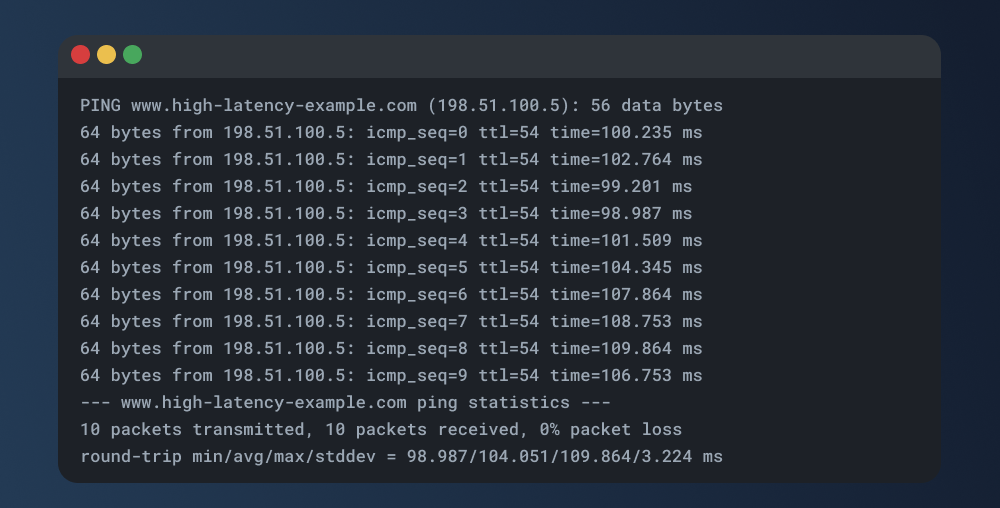Click the PING command header line
The height and width of the screenshot is (508, 1000).
click(x=400, y=105)
